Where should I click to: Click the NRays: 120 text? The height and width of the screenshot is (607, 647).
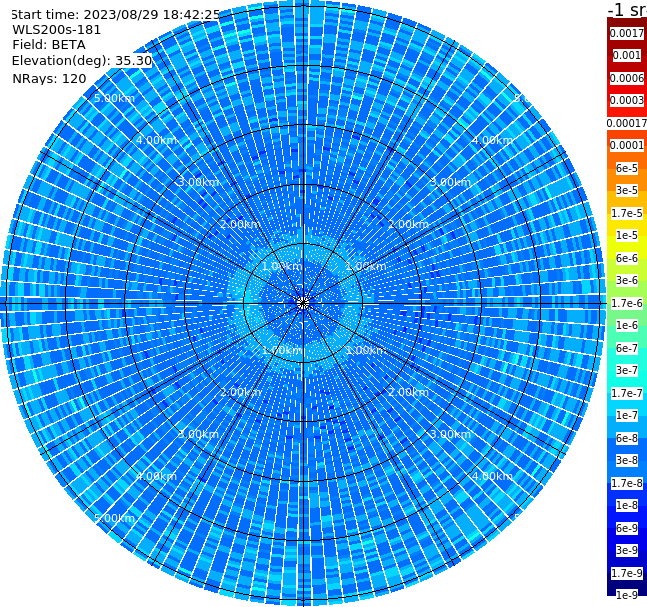(49, 78)
